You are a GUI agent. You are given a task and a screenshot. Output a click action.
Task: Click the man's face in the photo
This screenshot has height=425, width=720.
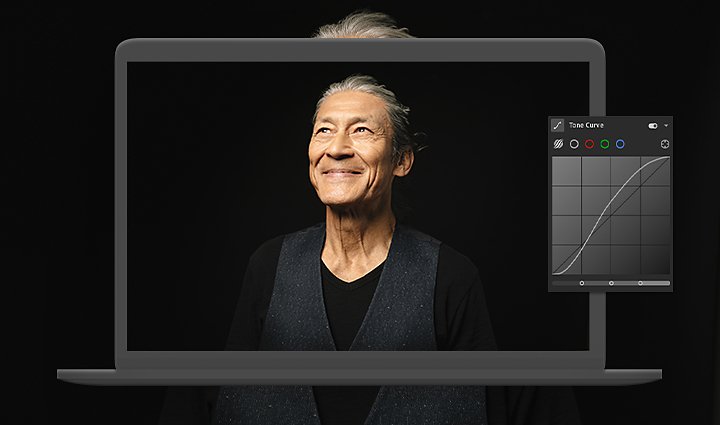coord(348,149)
